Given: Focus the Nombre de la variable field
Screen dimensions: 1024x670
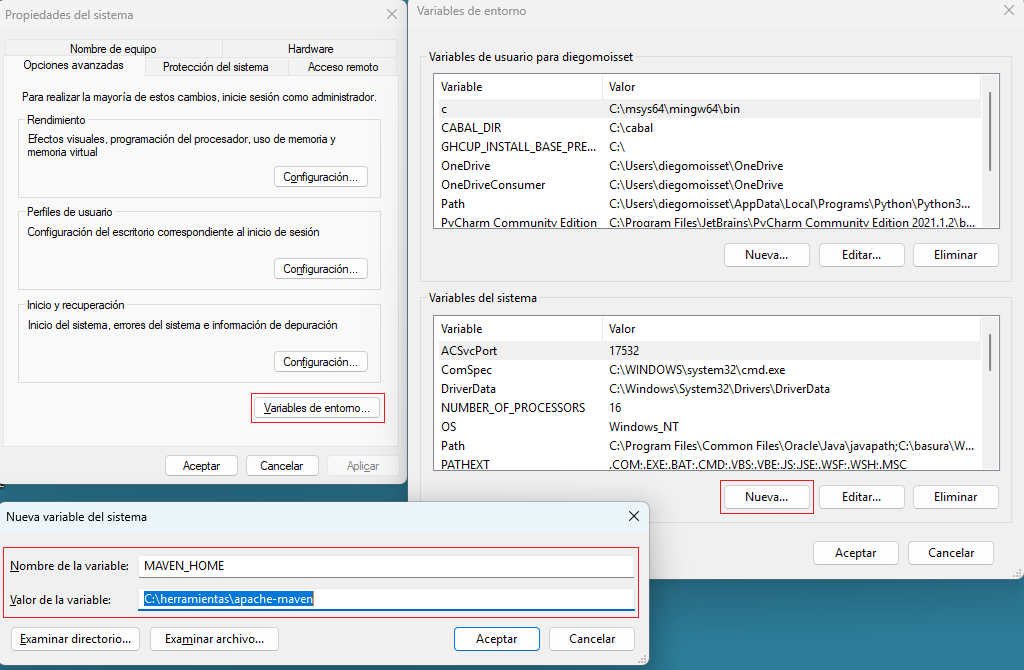Looking at the screenshot, I should pyautogui.click(x=387, y=566).
